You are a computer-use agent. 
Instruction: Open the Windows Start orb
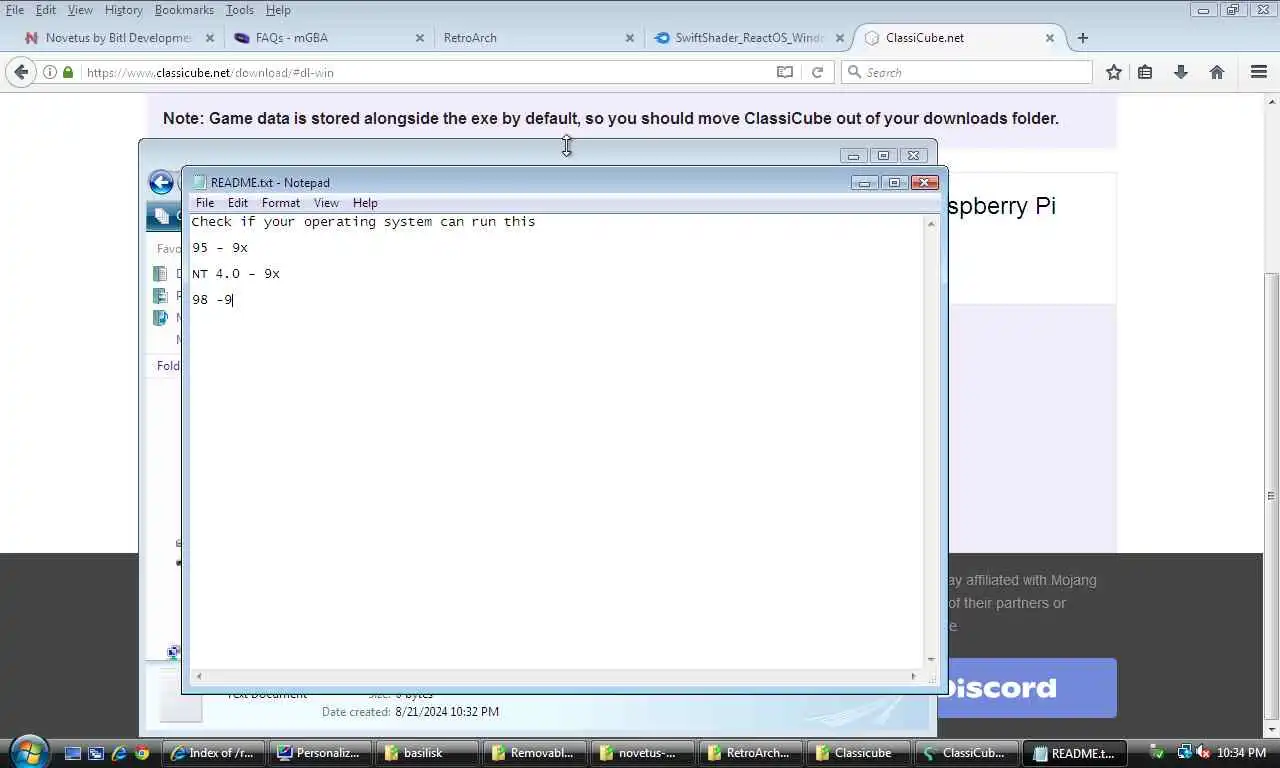[x=28, y=752]
